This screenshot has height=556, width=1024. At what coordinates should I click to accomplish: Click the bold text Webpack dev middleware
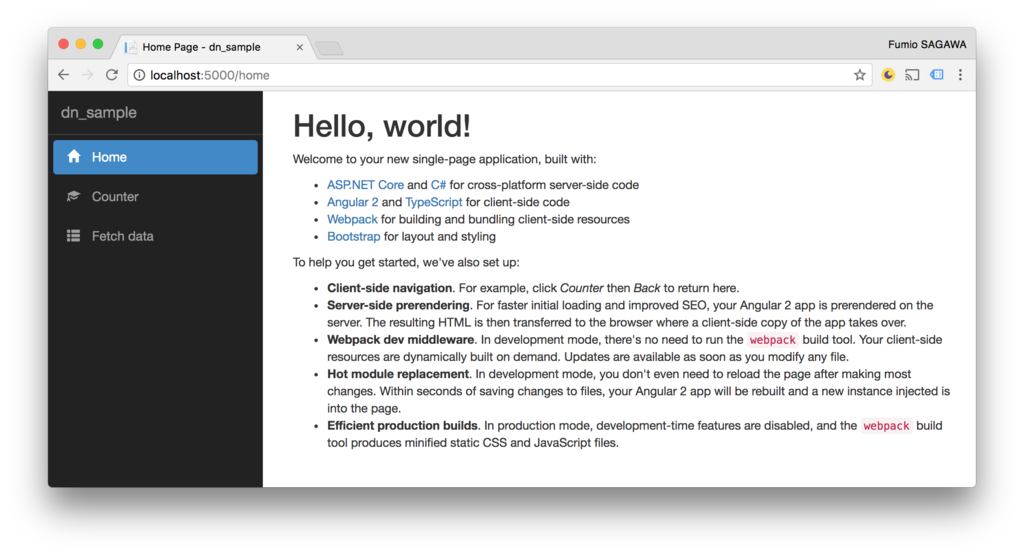[400, 340]
